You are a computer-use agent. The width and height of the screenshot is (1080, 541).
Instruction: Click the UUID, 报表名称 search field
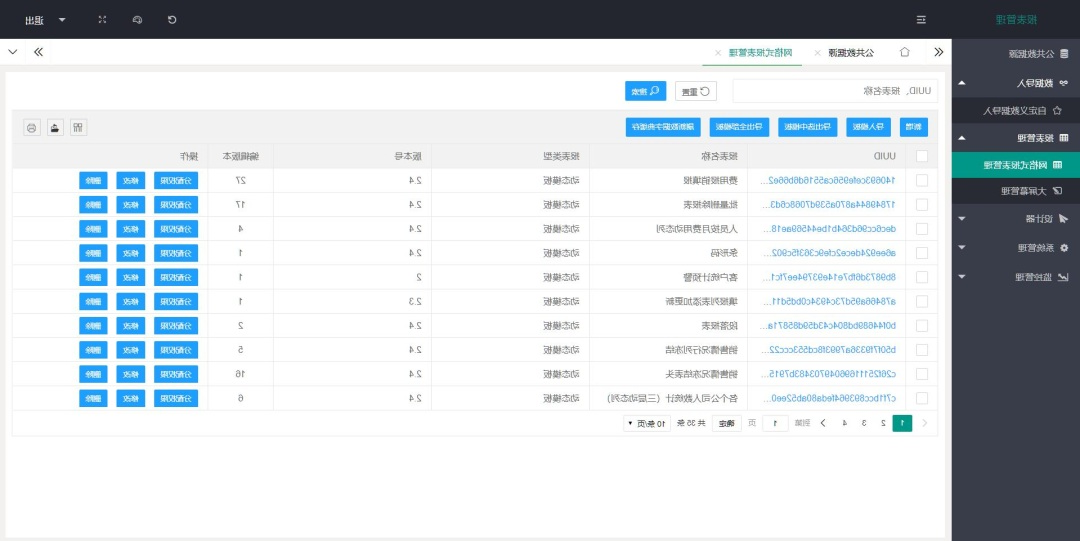coord(836,91)
